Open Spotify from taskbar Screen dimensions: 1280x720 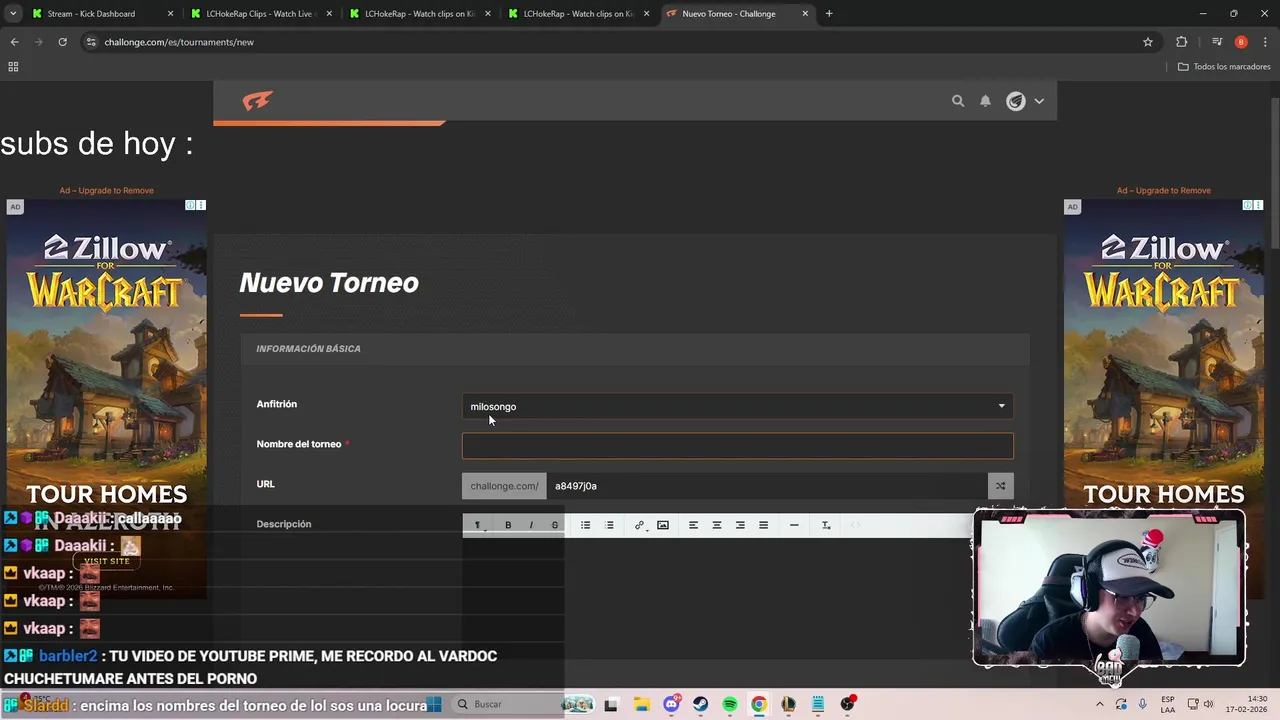click(730, 704)
